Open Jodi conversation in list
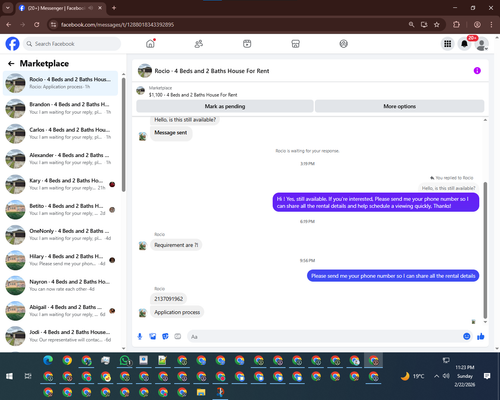The width and height of the screenshot is (500, 400). click(60, 336)
